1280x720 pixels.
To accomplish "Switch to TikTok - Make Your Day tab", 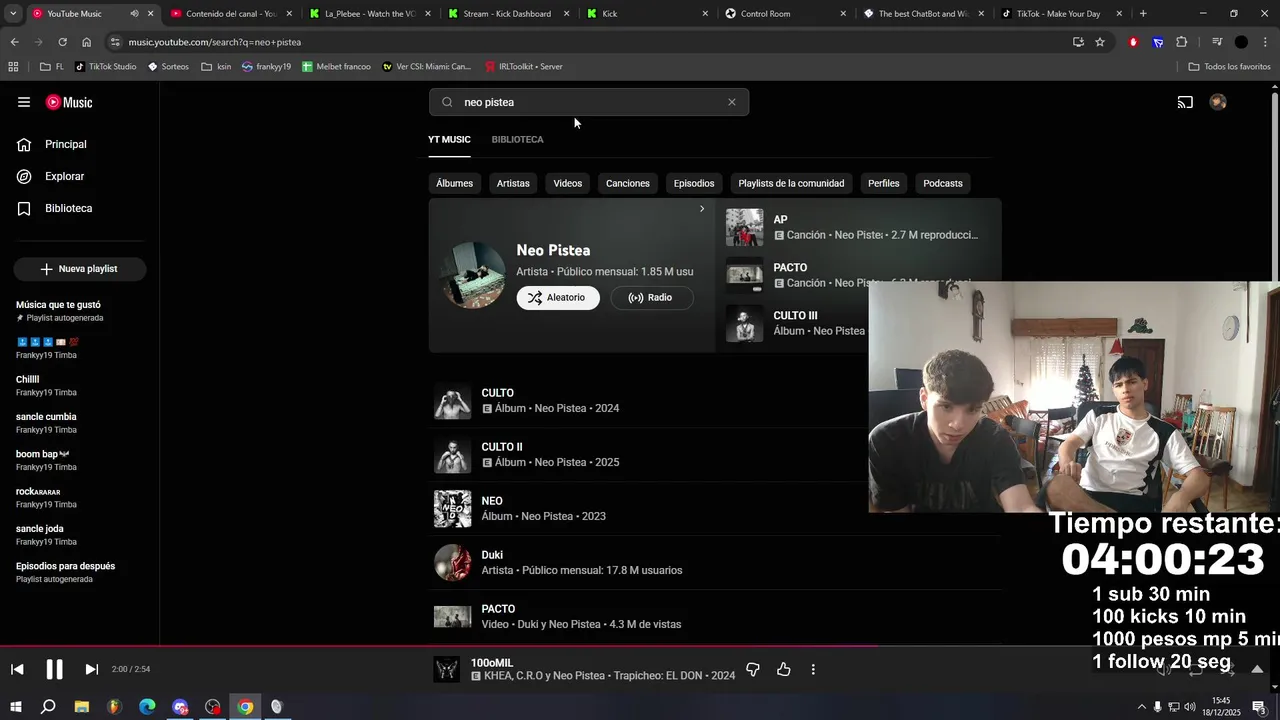I will [1062, 14].
